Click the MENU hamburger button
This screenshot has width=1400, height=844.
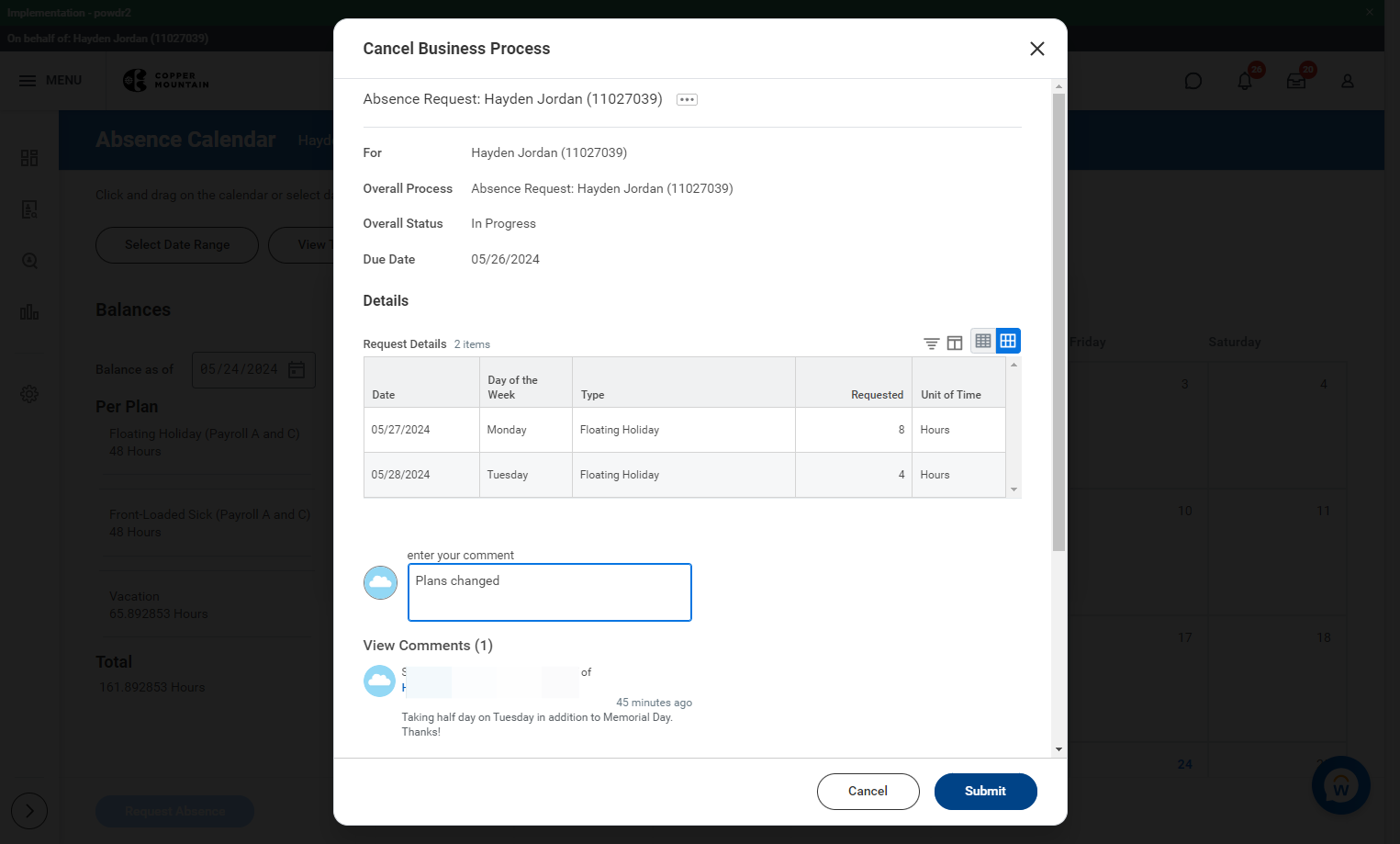click(x=50, y=81)
